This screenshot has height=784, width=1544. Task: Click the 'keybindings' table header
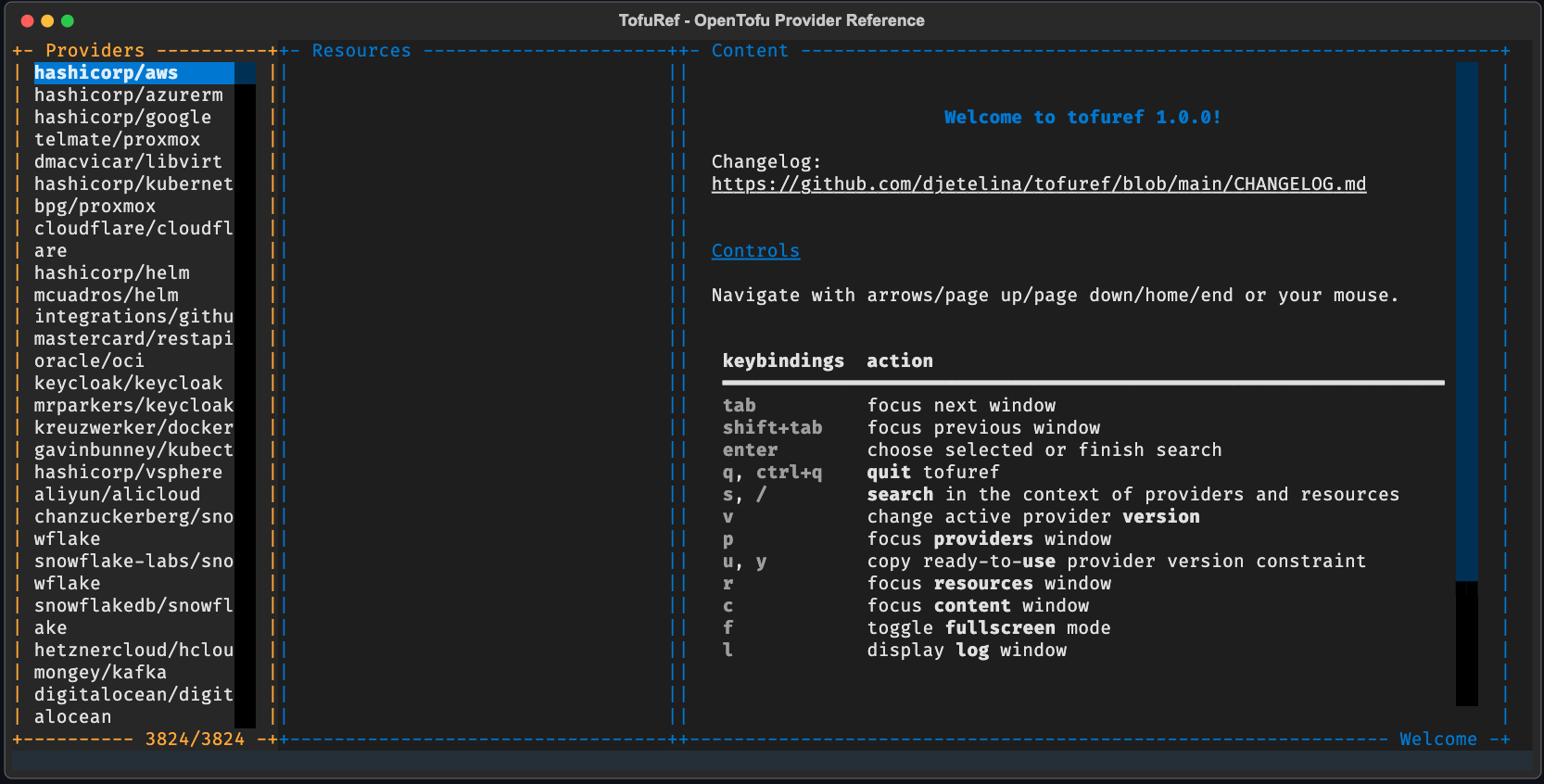(x=783, y=361)
